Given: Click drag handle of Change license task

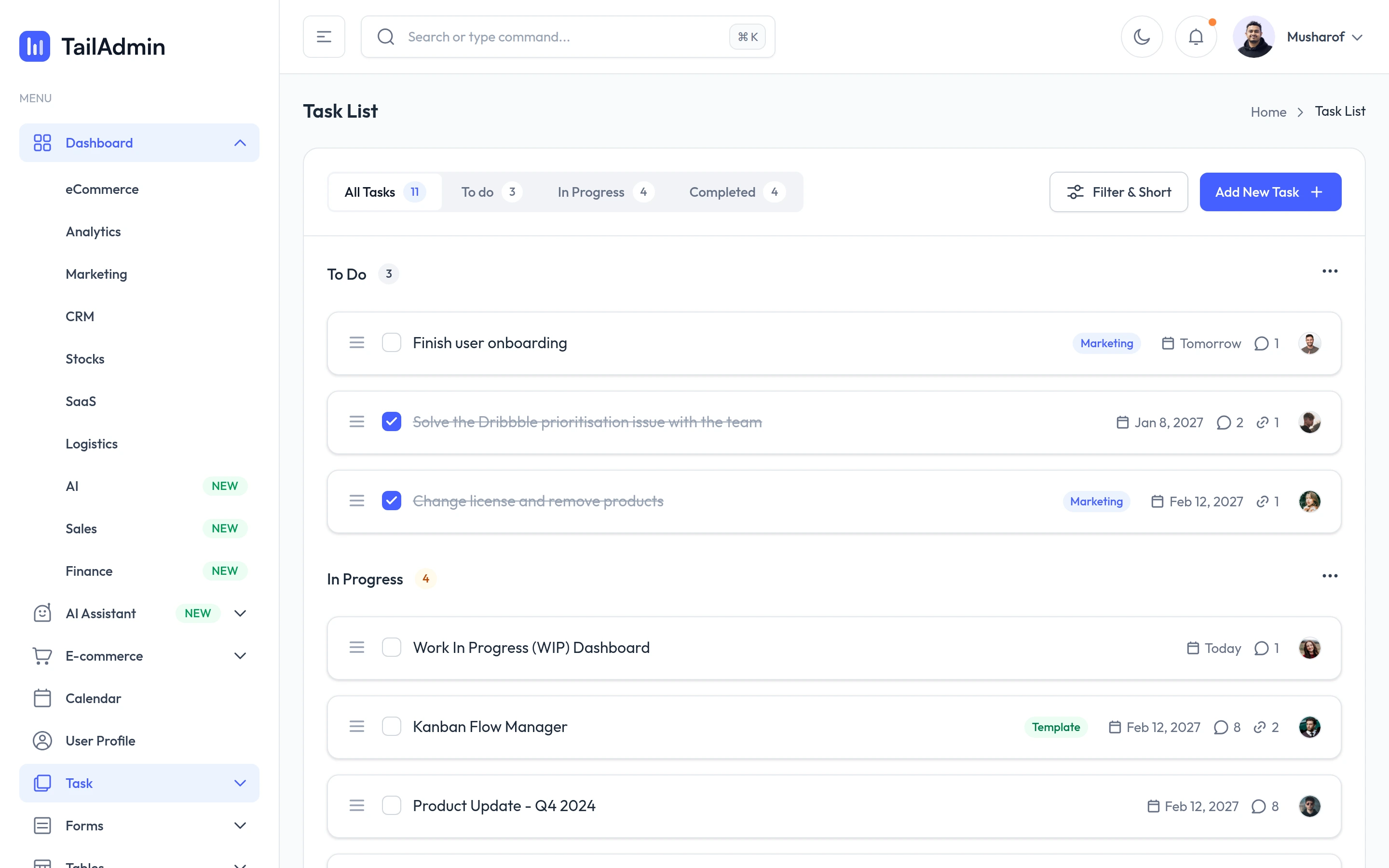Looking at the screenshot, I should (x=356, y=501).
